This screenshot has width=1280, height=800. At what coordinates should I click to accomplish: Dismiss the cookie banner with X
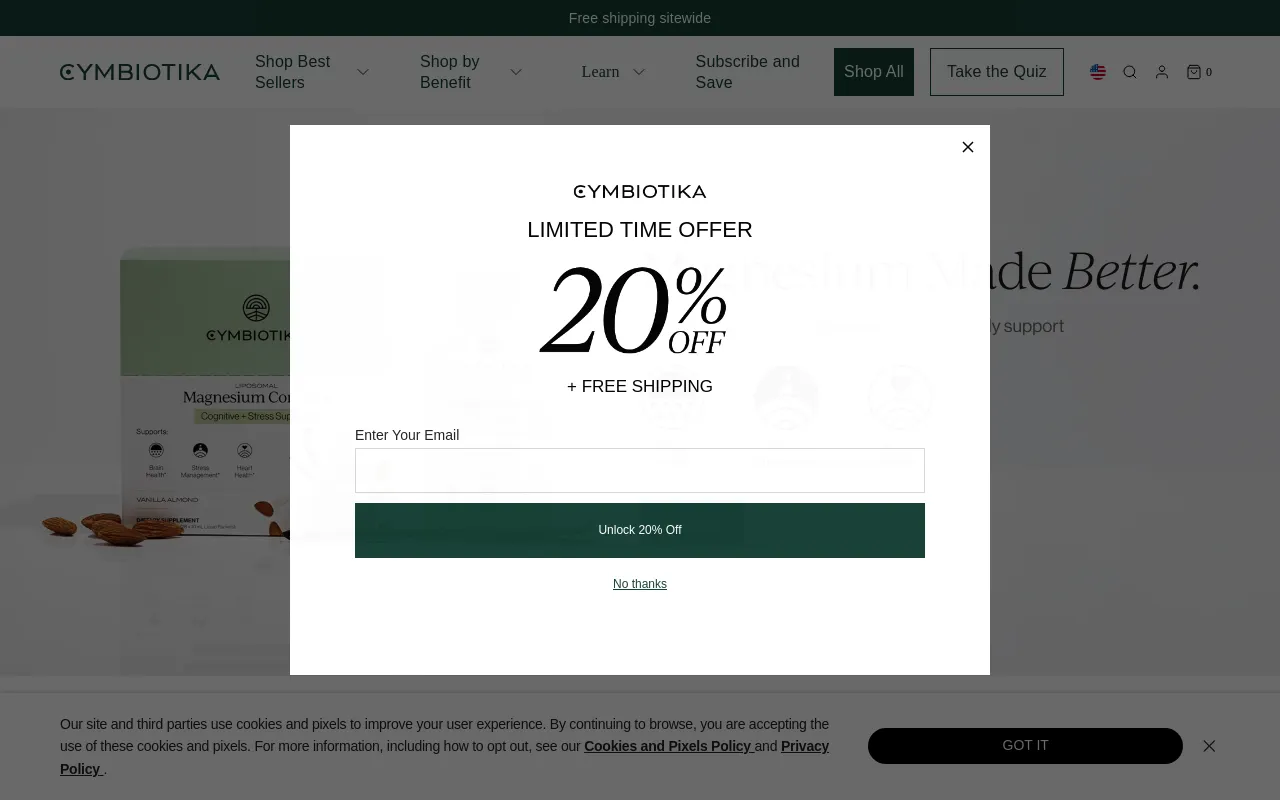pyautogui.click(x=1209, y=746)
